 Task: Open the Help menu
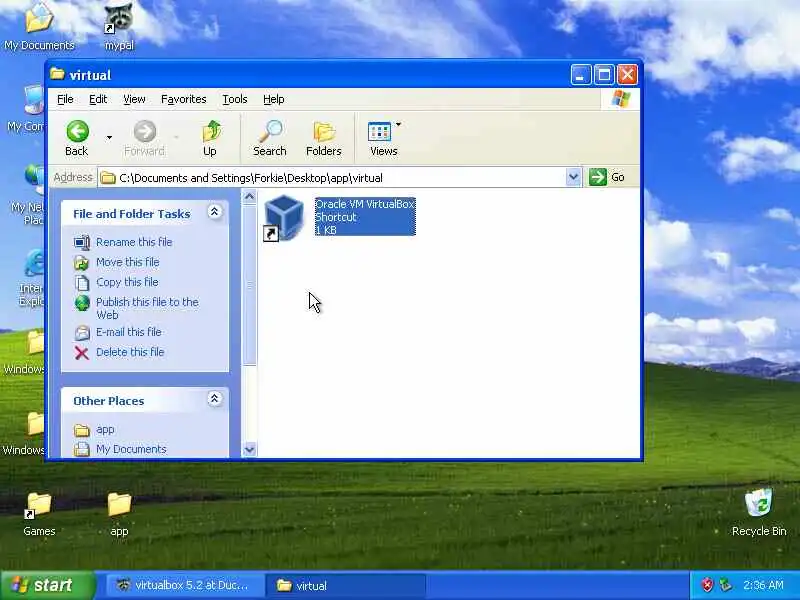coord(273,99)
